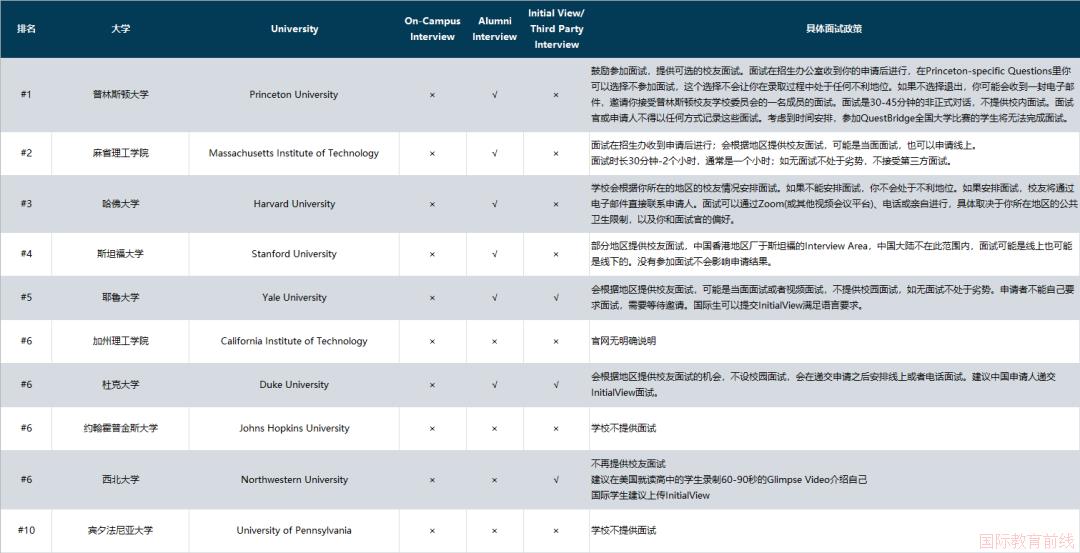Select the 具体面试政策 column header

tap(833, 29)
